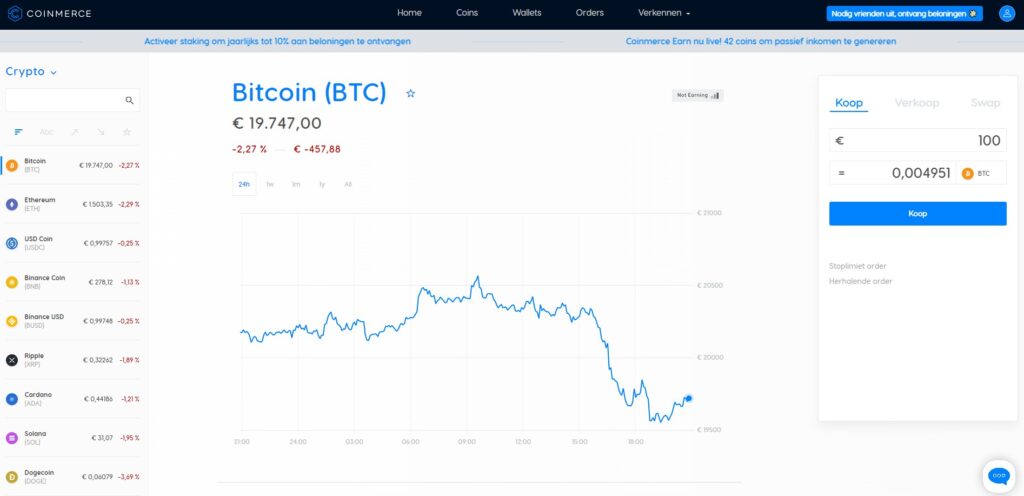
Task: Toggle the Not Earning status badge
Action: coord(697,95)
